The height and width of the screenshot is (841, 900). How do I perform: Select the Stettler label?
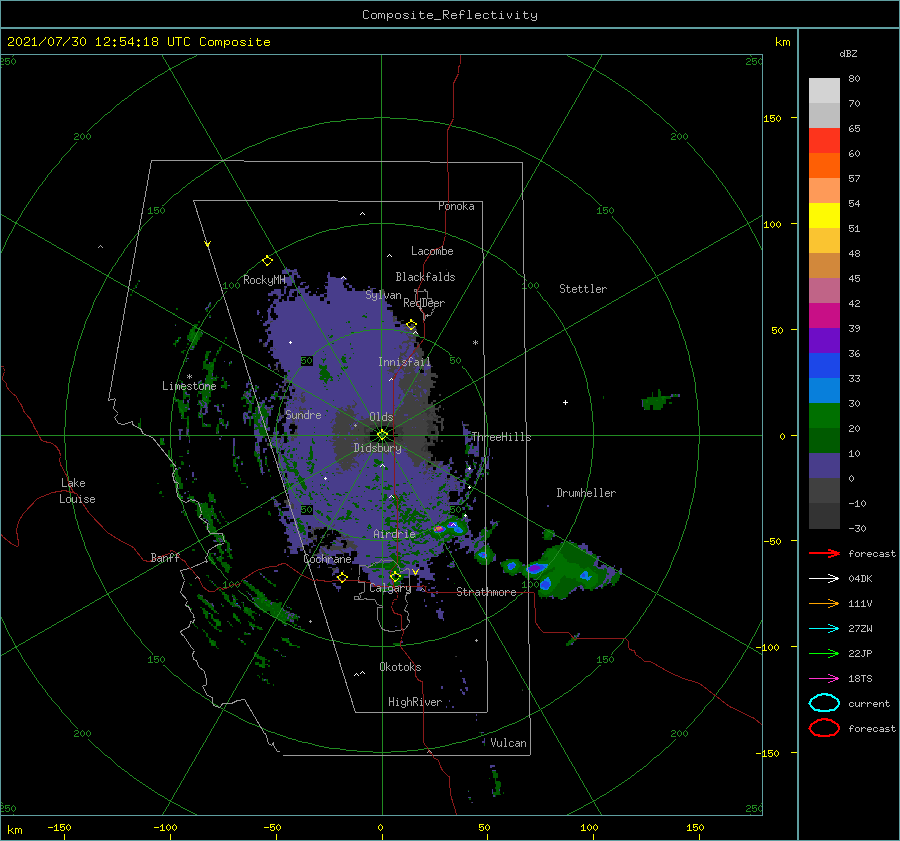[x=583, y=289]
